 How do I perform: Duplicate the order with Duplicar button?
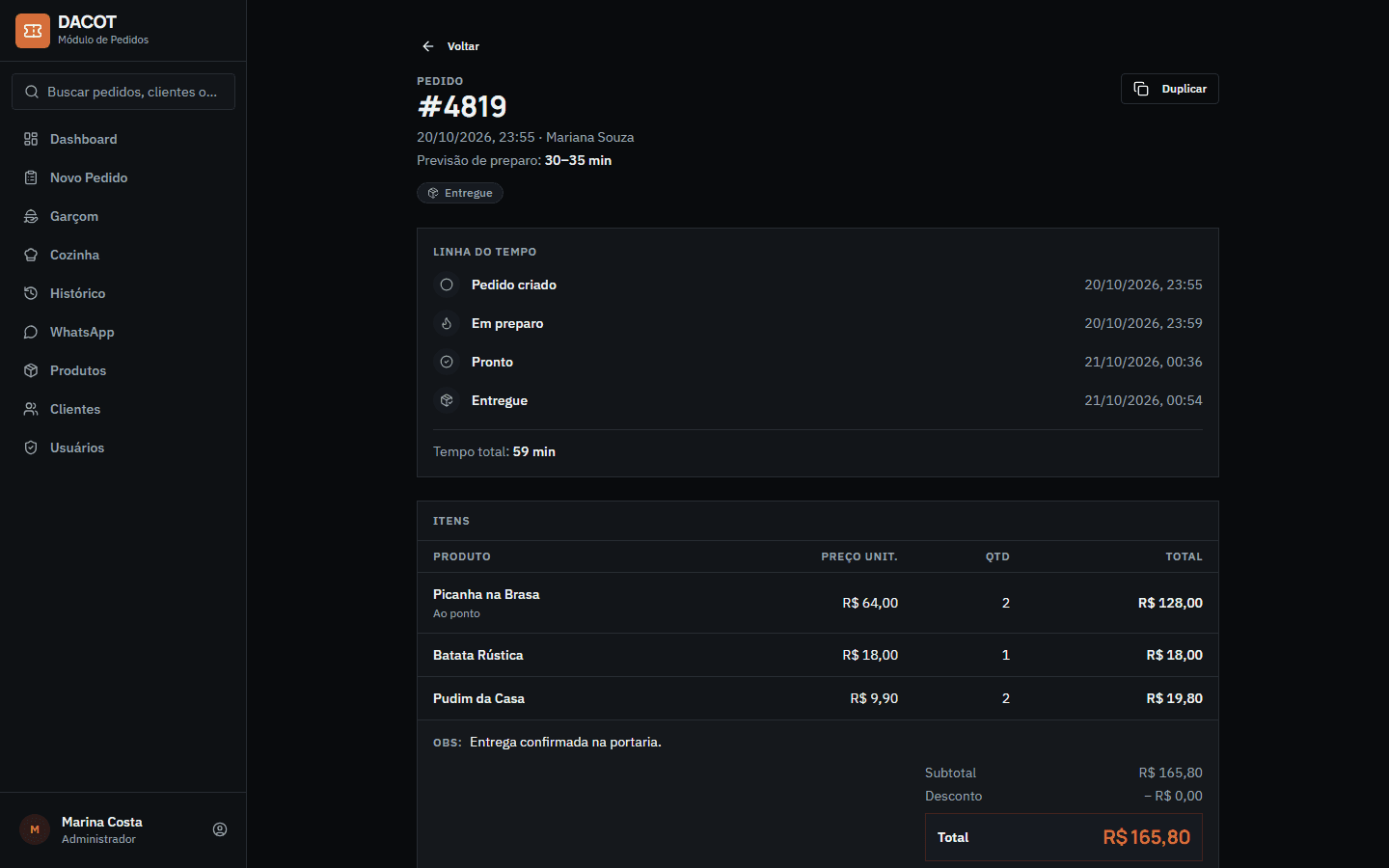coord(1170,89)
